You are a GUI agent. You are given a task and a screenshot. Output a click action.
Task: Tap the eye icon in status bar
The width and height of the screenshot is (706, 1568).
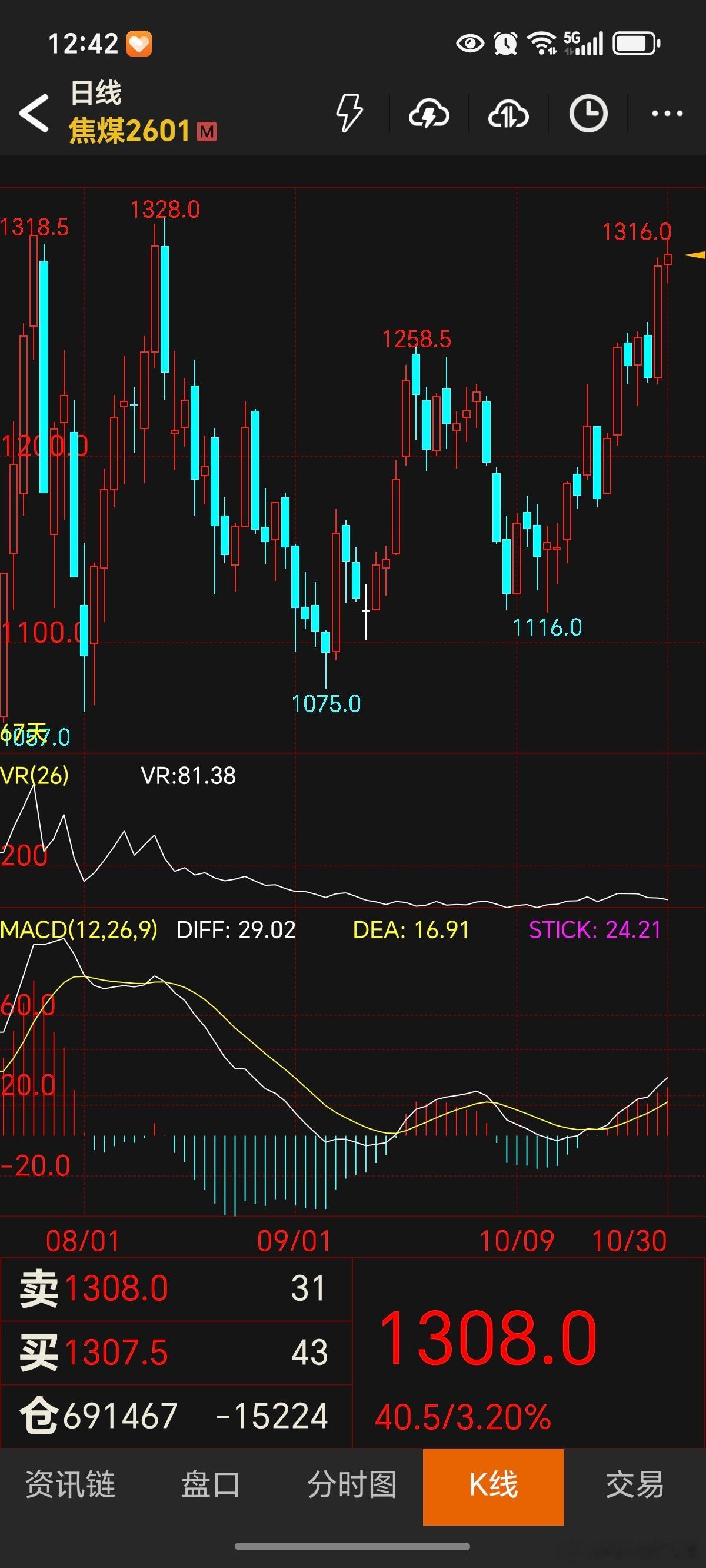pyautogui.click(x=470, y=44)
